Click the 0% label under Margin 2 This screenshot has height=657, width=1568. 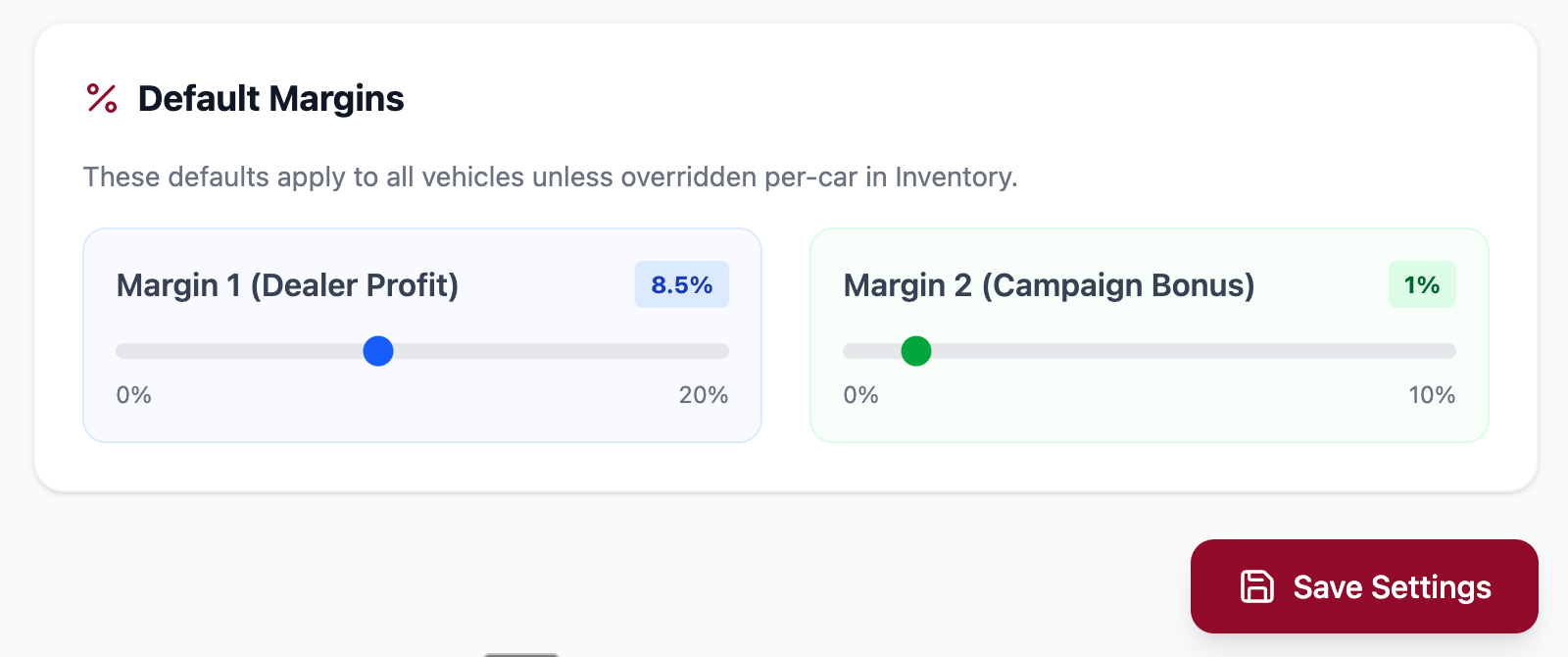click(x=860, y=395)
